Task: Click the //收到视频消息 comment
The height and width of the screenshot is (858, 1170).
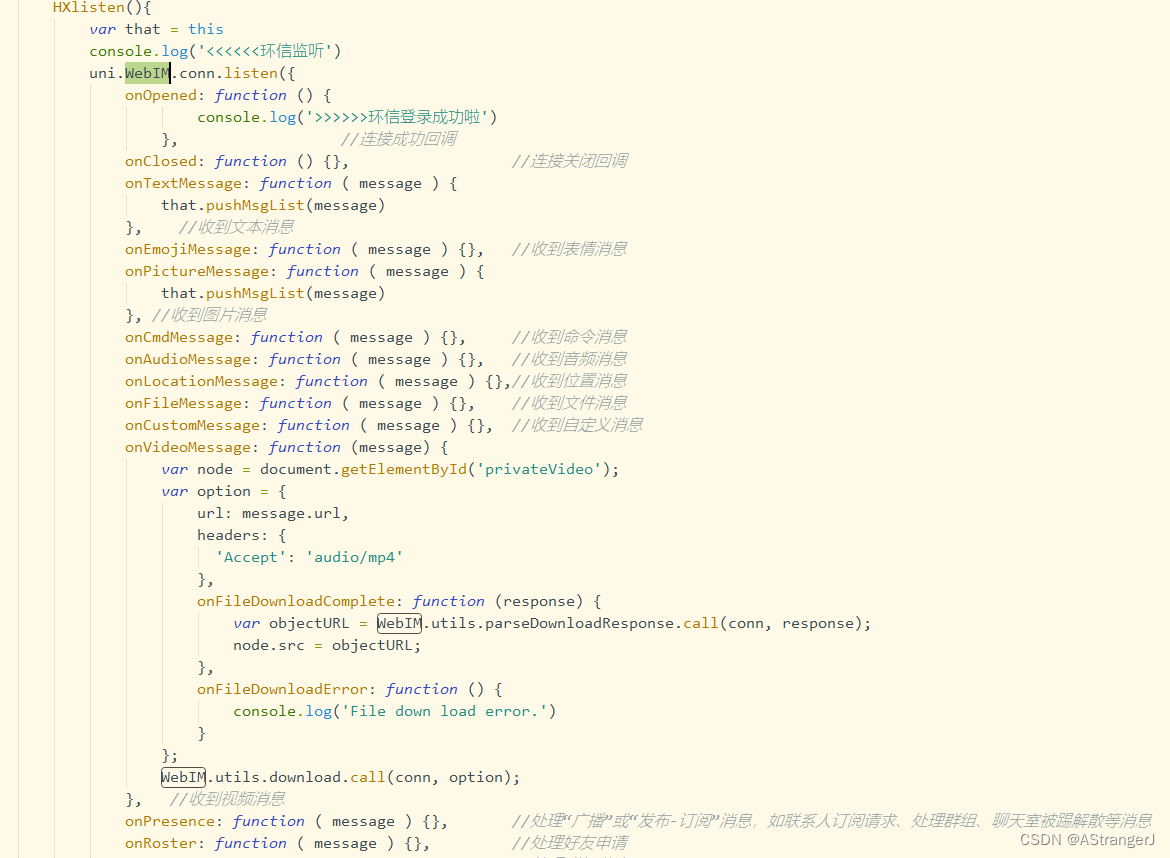Action: point(227,799)
